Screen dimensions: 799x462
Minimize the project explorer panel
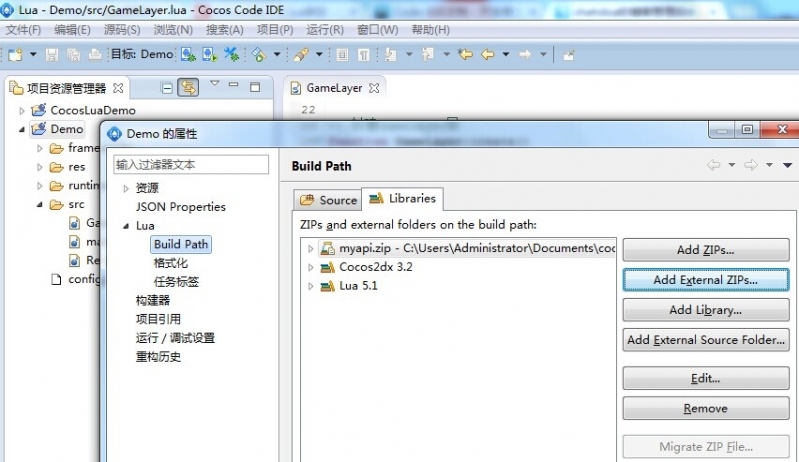click(x=233, y=85)
